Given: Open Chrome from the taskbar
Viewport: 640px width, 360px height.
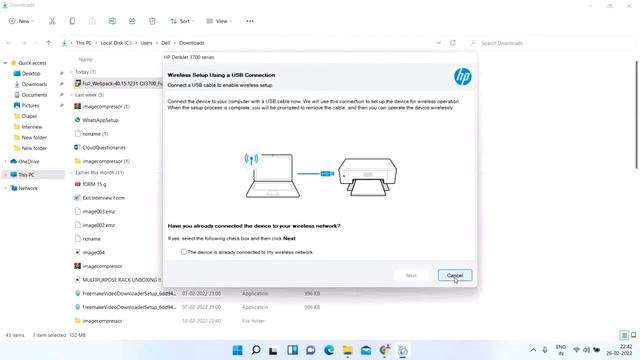Looking at the screenshot, I should [x=384, y=350].
